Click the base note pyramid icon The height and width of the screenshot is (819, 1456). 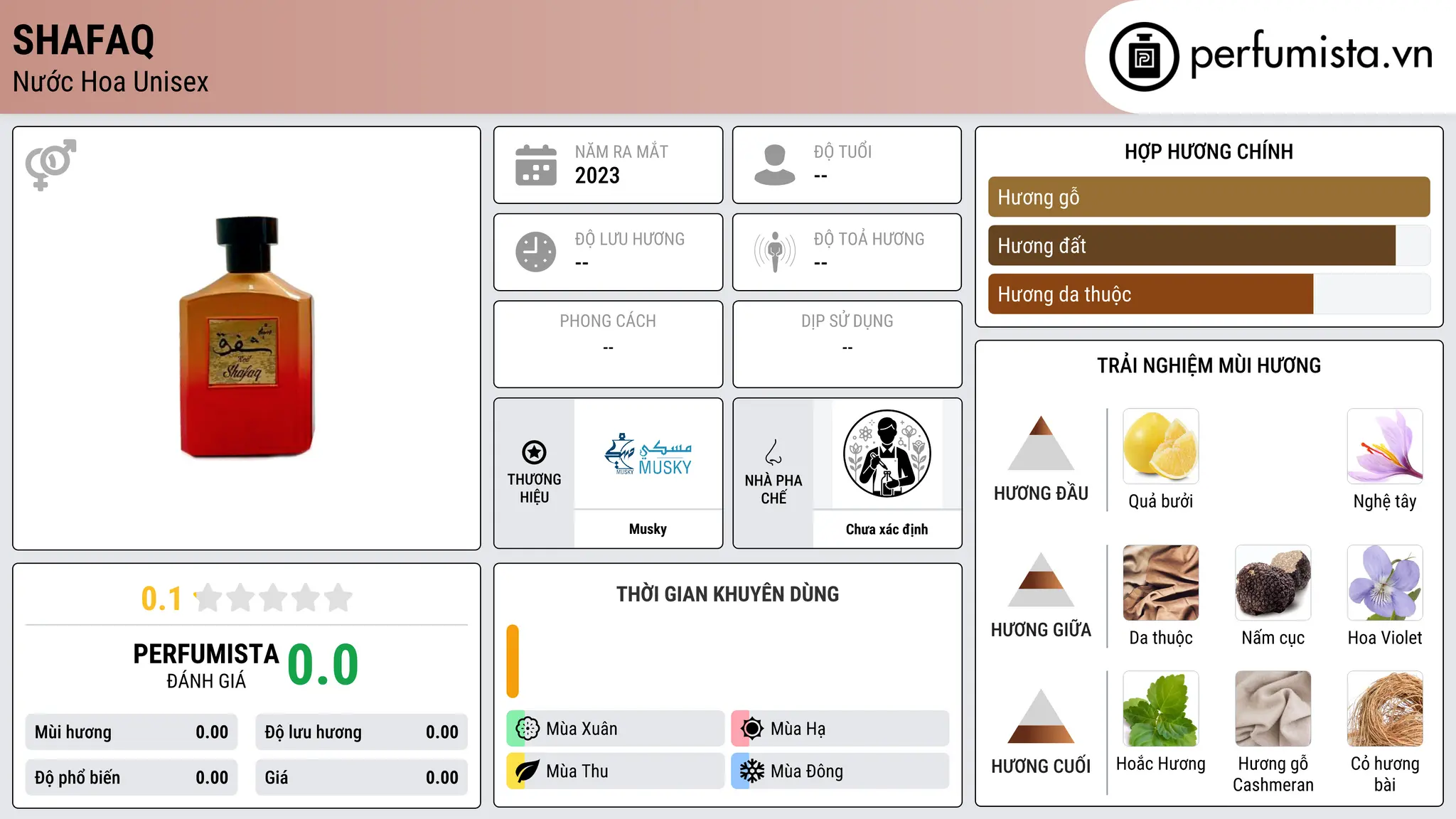tap(1041, 716)
